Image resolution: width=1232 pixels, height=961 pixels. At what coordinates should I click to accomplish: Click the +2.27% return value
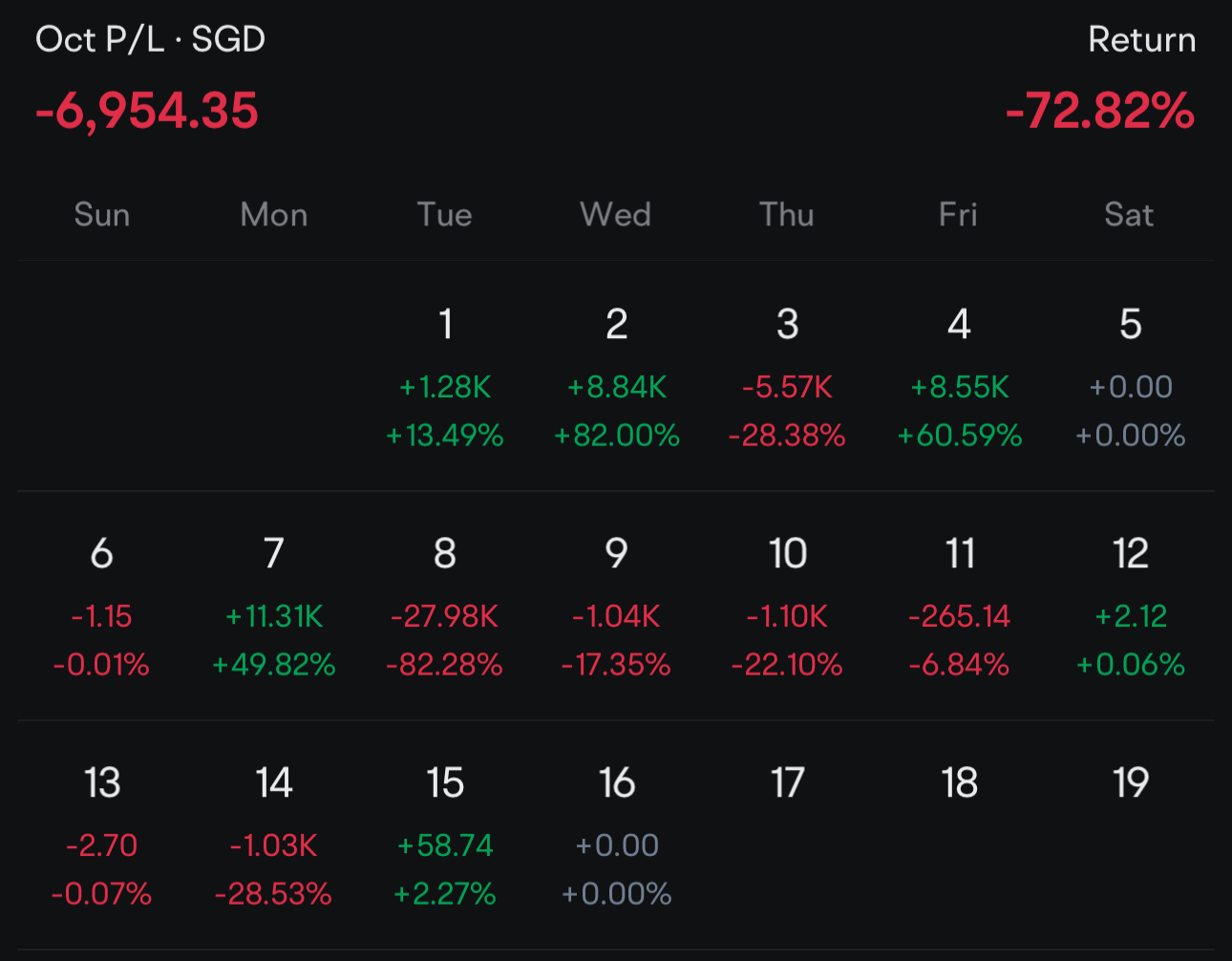[x=445, y=894]
